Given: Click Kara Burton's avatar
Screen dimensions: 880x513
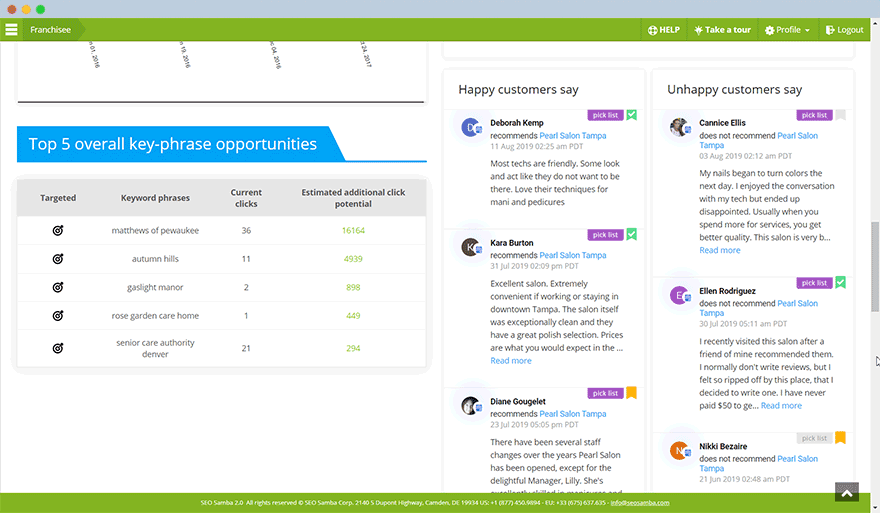Looking at the screenshot, I should [x=471, y=247].
